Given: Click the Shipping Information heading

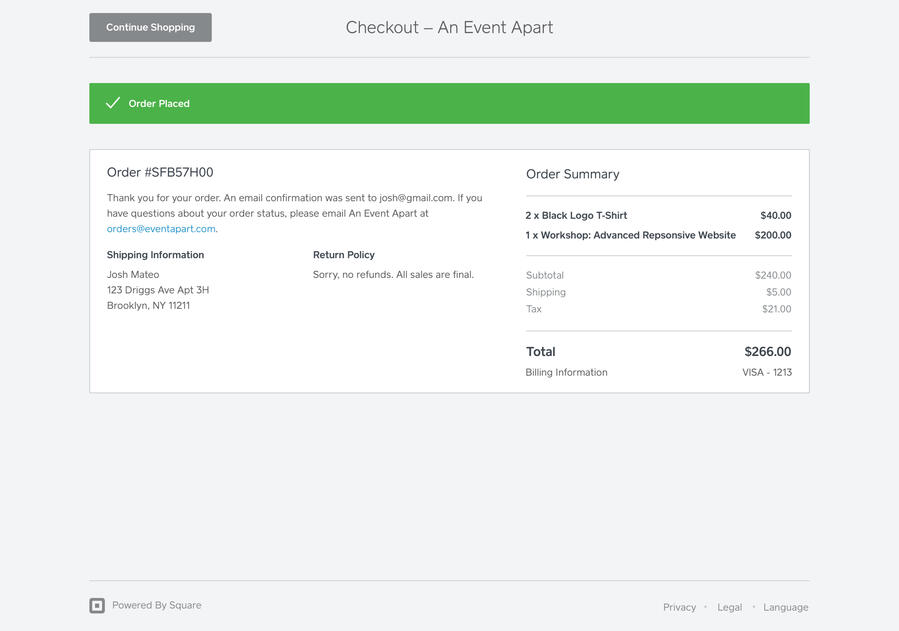Looking at the screenshot, I should (155, 255).
